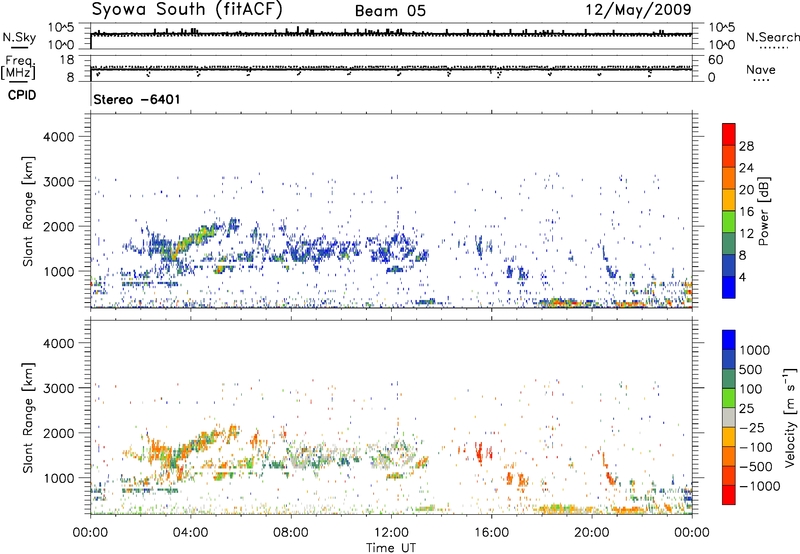The image size is (800, 554).
Task: Click the '4000' range tick in the power panel
Action: pyautogui.click(x=58, y=137)
